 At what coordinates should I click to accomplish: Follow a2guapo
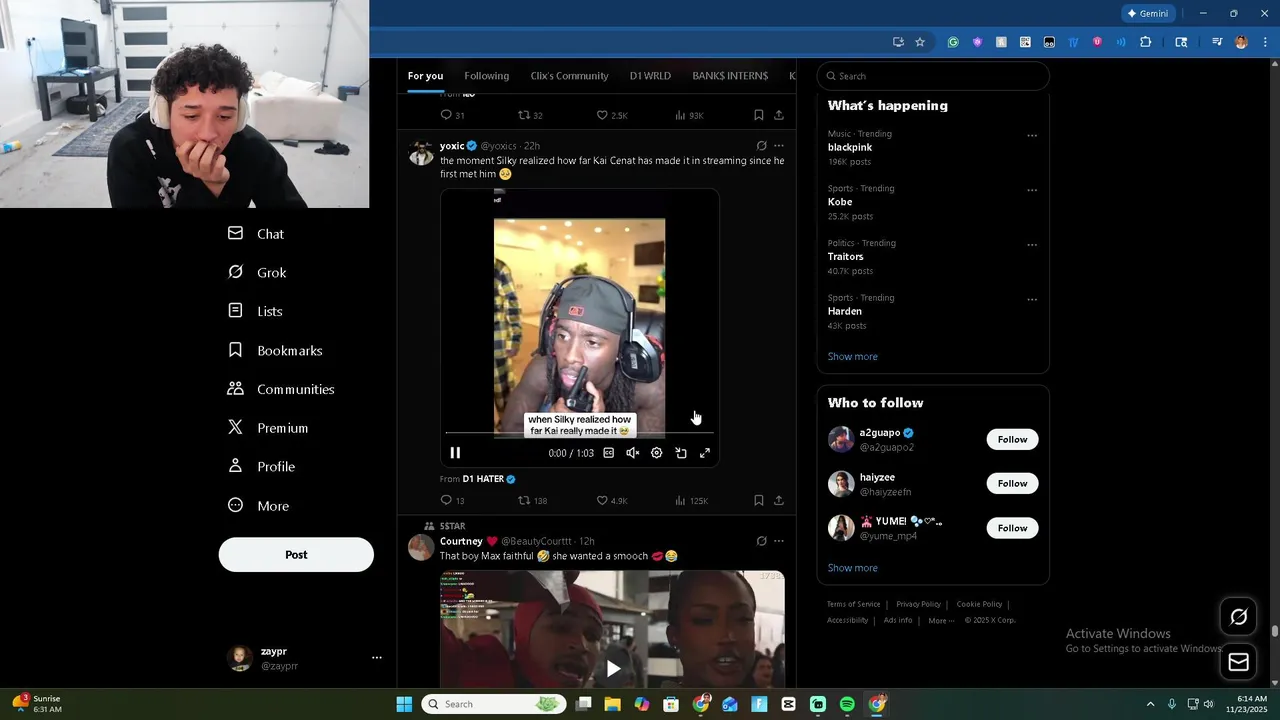pos(1012,439)
